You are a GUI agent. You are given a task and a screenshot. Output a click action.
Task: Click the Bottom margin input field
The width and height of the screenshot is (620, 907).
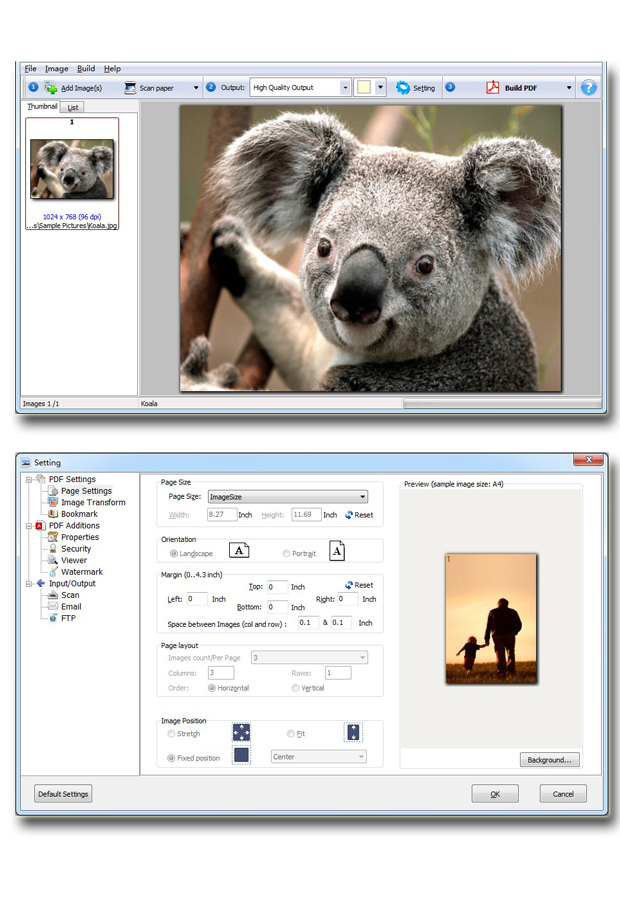[278, 607]
